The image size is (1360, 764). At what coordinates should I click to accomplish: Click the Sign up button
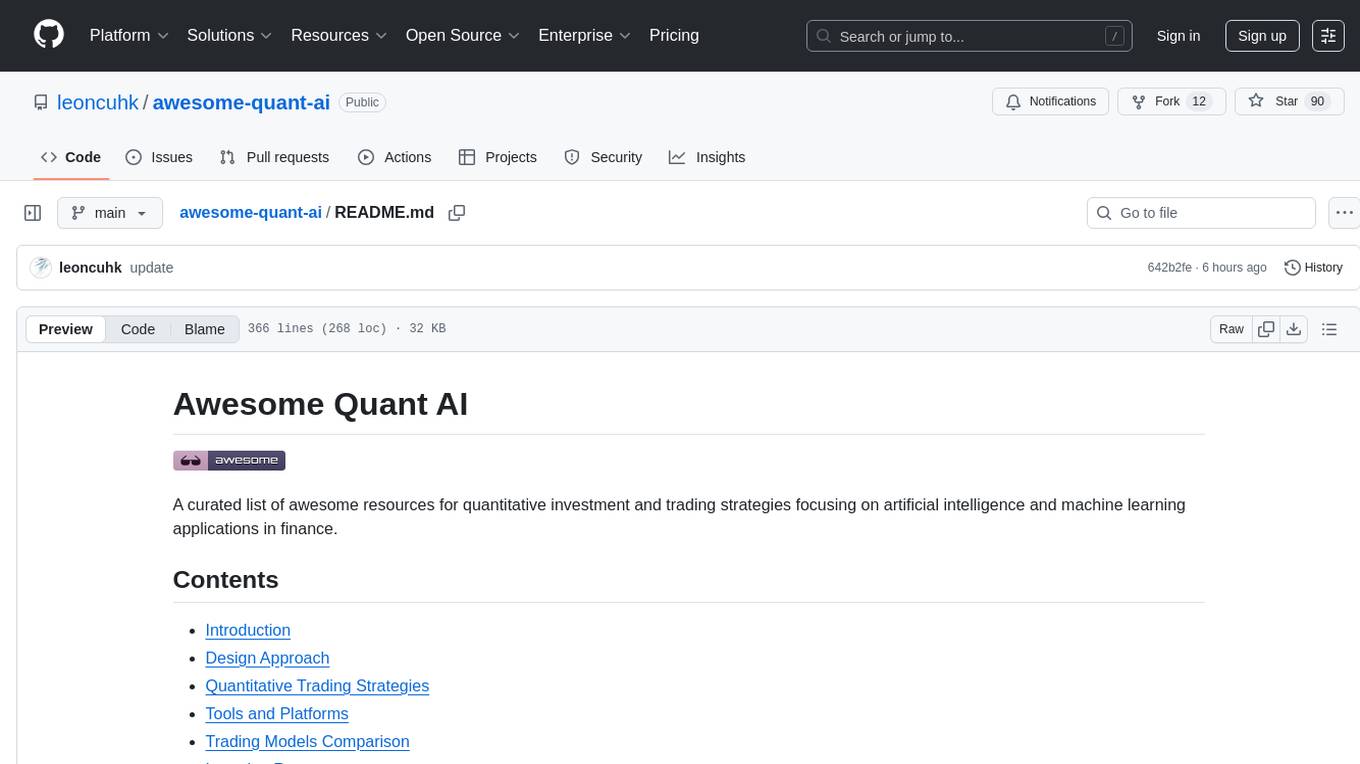[x=1262, y=36]
